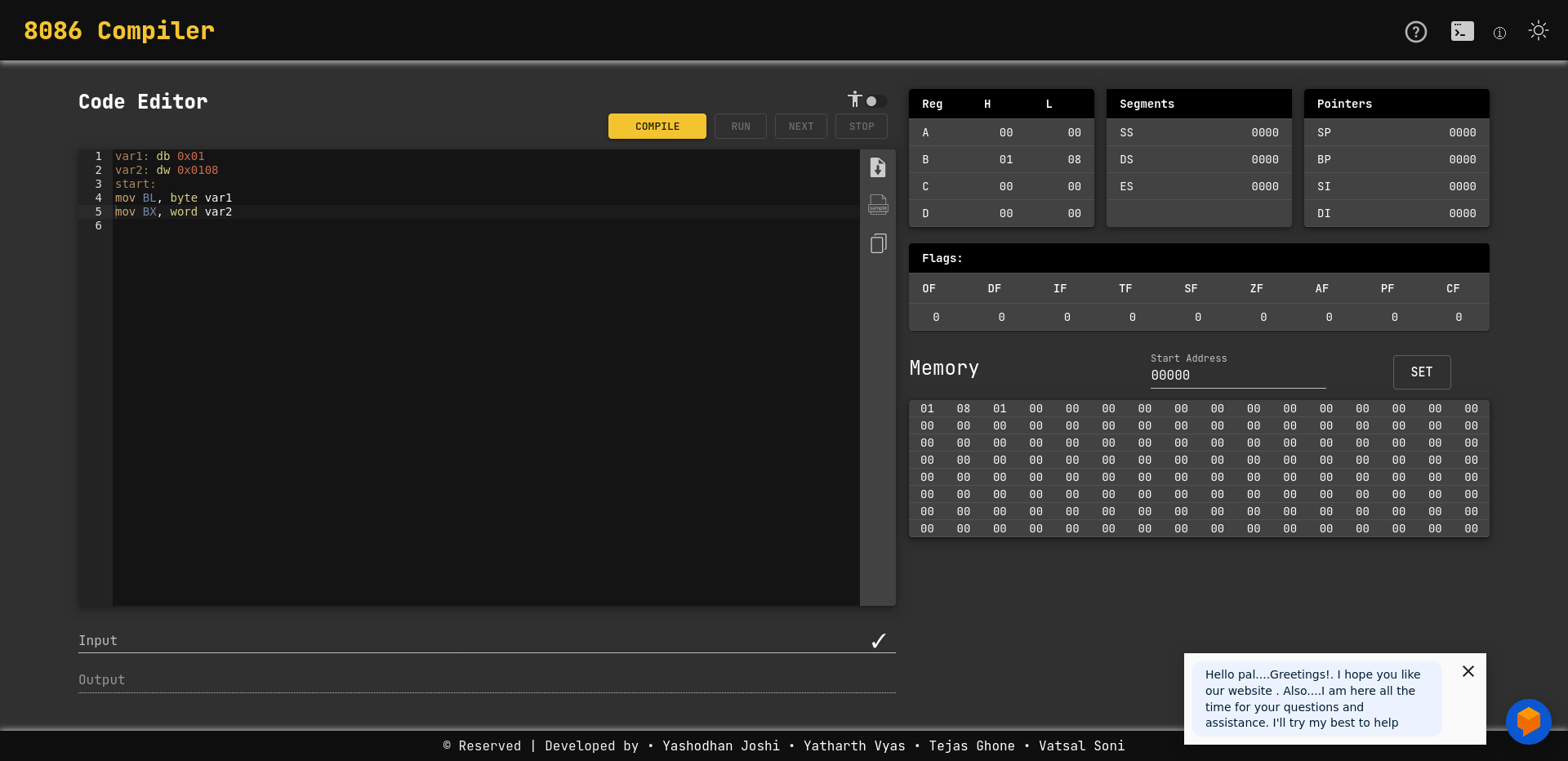Switch theme using the sun icon
The image size is (1568, 761).
(x=1539, y=30)
